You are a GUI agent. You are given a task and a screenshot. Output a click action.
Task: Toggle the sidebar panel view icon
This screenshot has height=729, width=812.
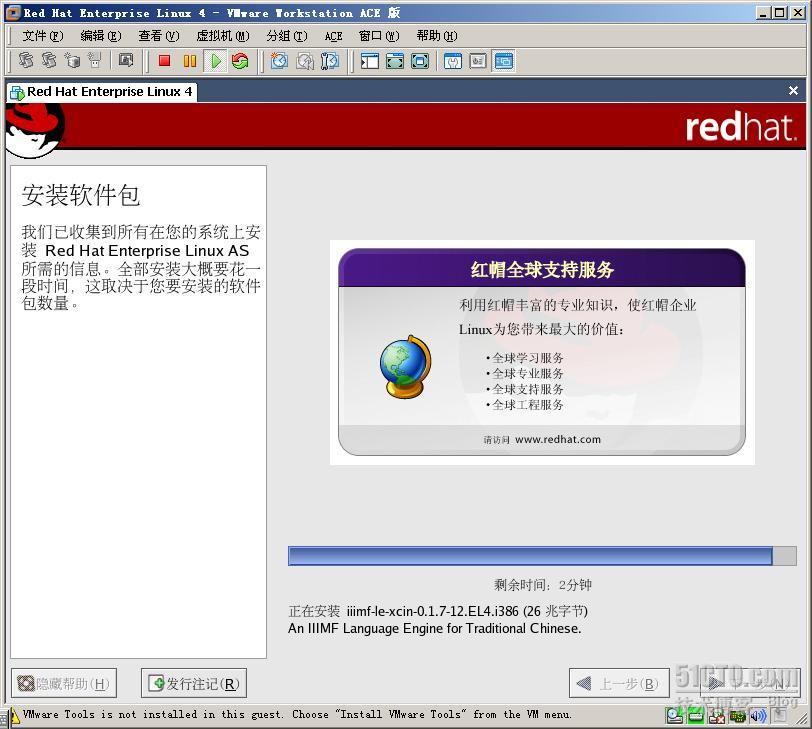pos(369,61)
